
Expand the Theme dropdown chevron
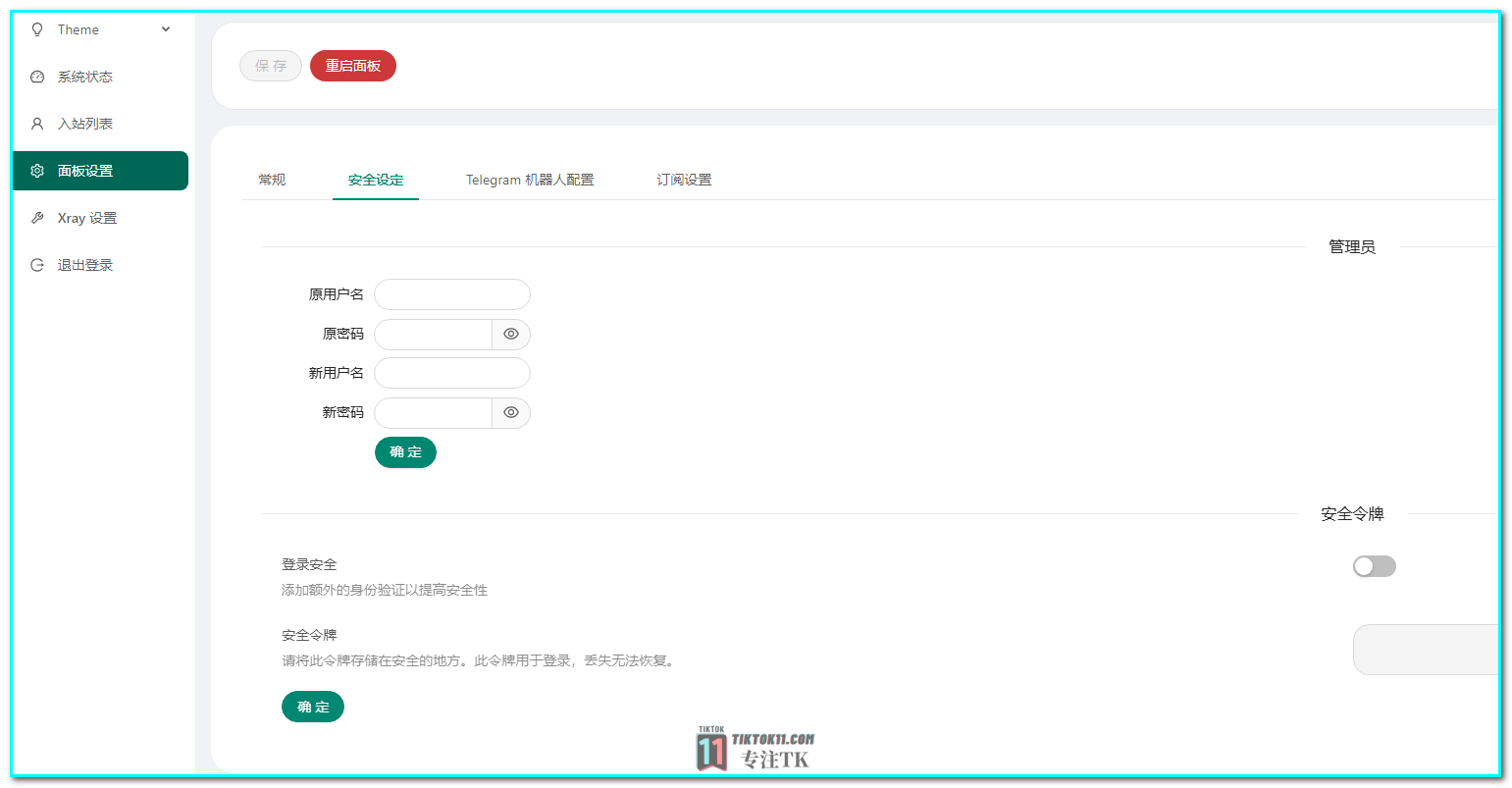click(x=166, y=29)
